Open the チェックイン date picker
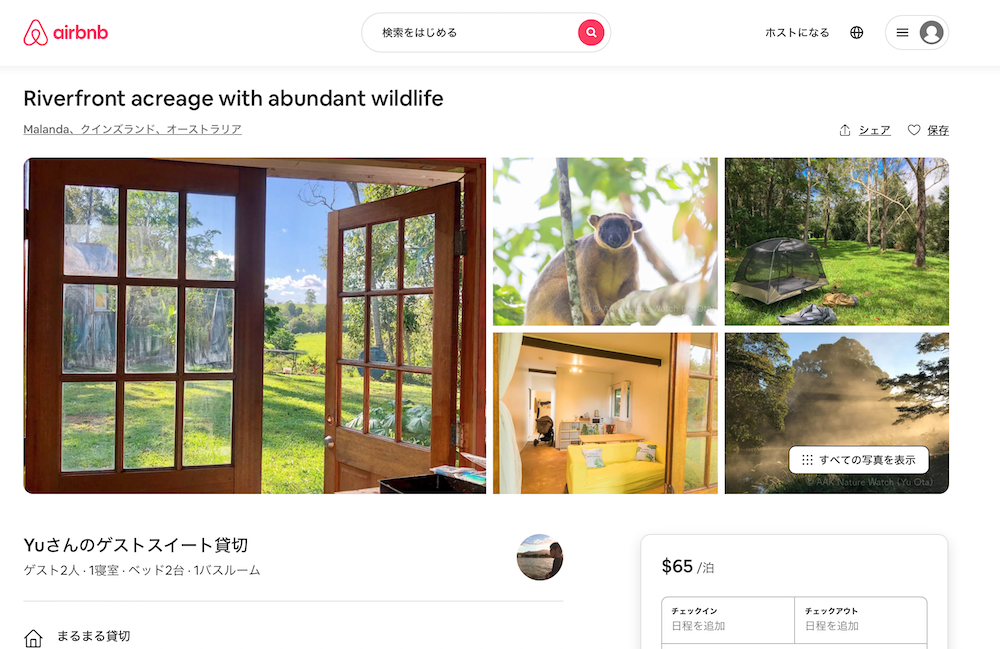 click(728, 620)
